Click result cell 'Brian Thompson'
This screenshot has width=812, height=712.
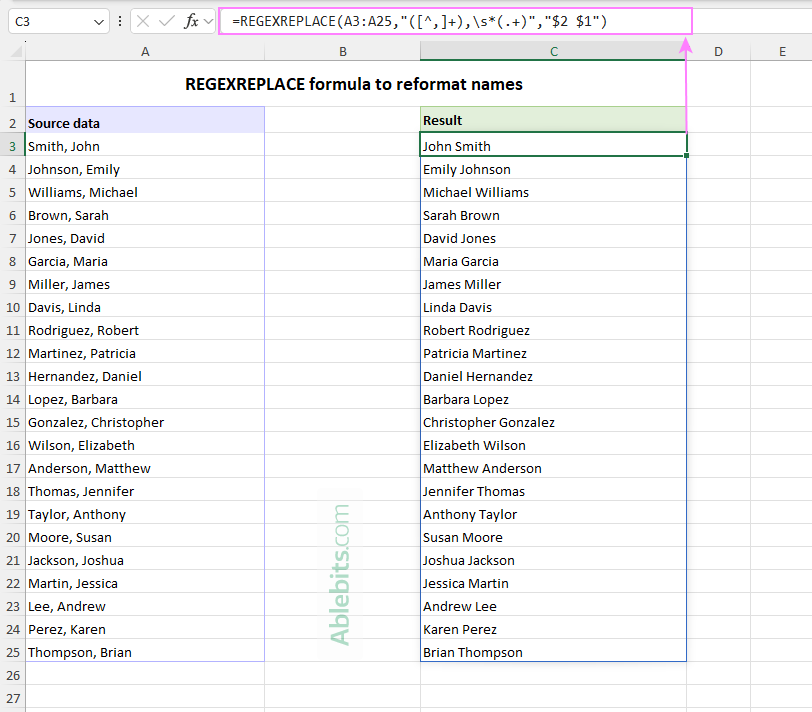(553, 650)
